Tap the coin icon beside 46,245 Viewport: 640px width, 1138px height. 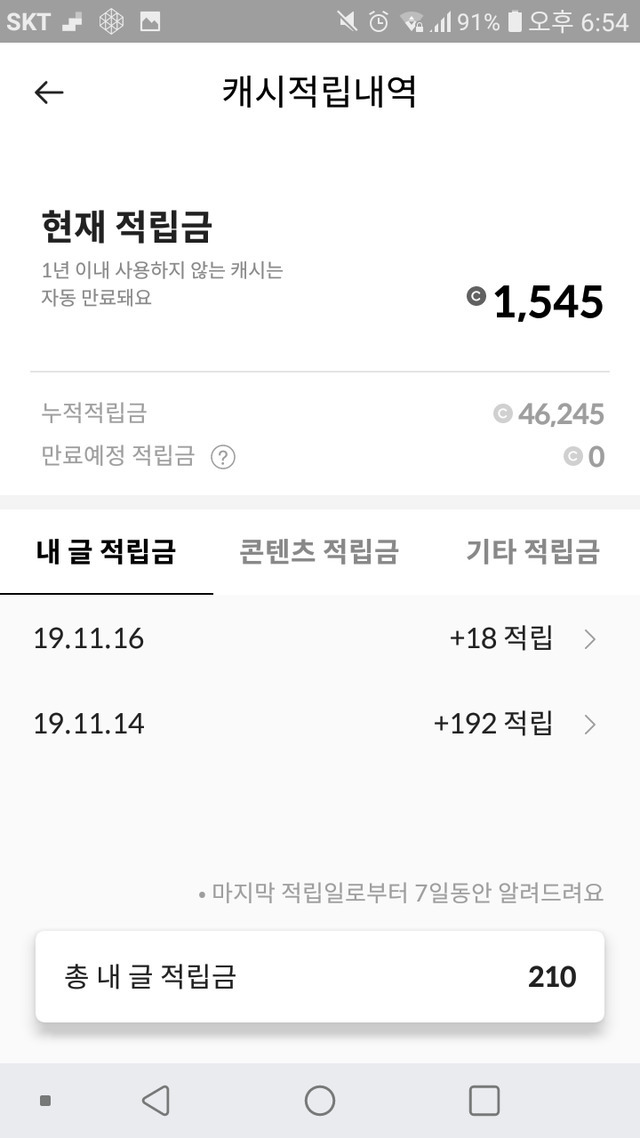tap(502, 413)
